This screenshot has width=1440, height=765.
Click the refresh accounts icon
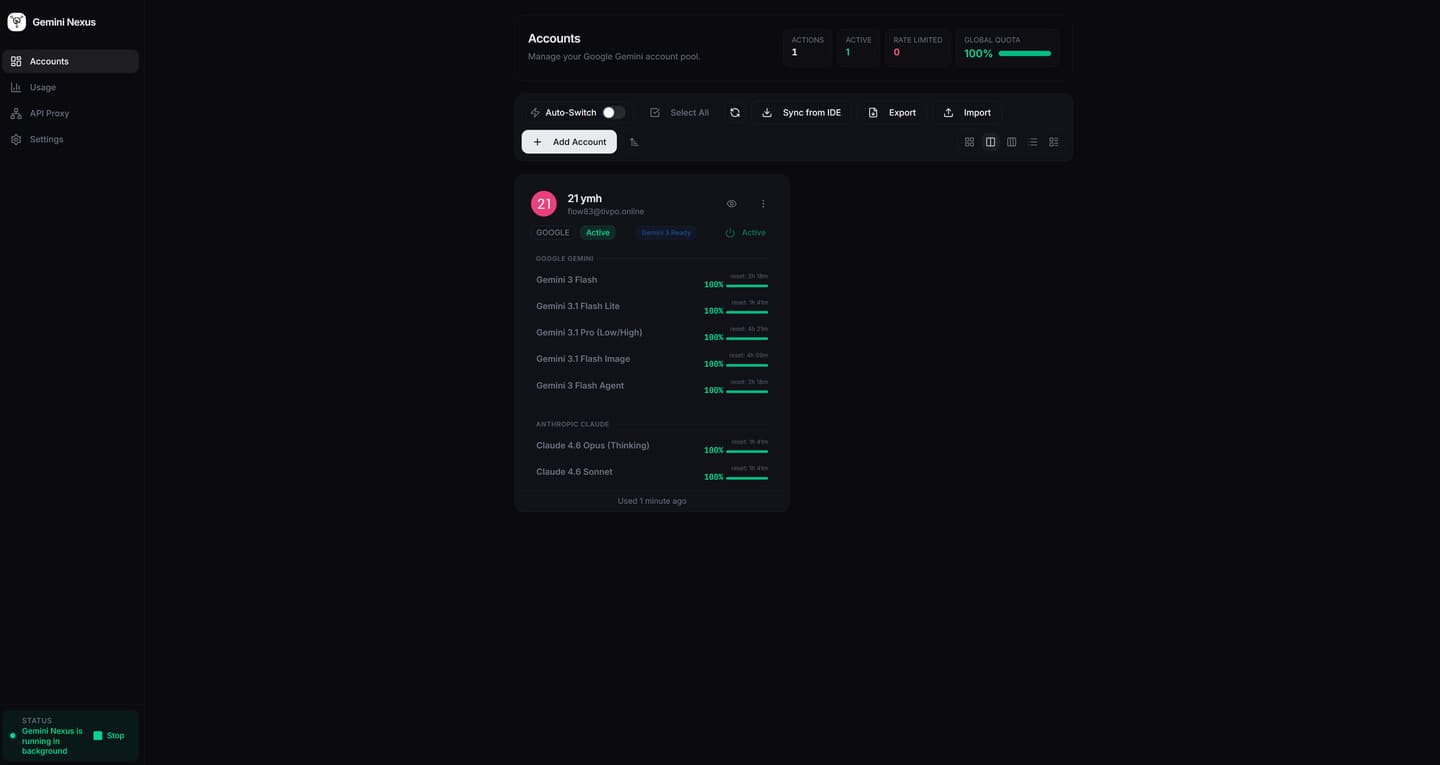[x=735, y=113]
